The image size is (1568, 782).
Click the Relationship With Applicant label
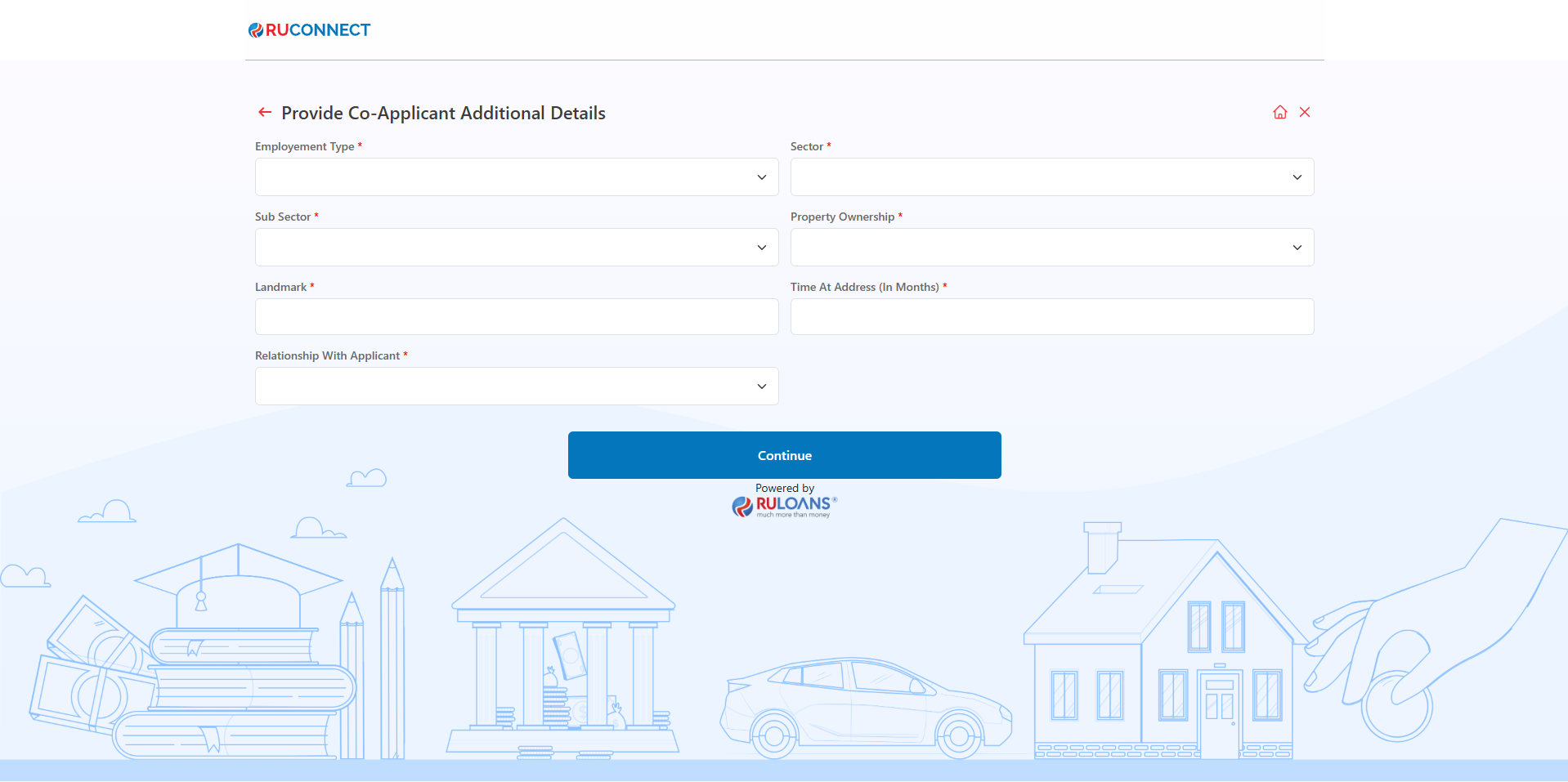tap(327, 355)
